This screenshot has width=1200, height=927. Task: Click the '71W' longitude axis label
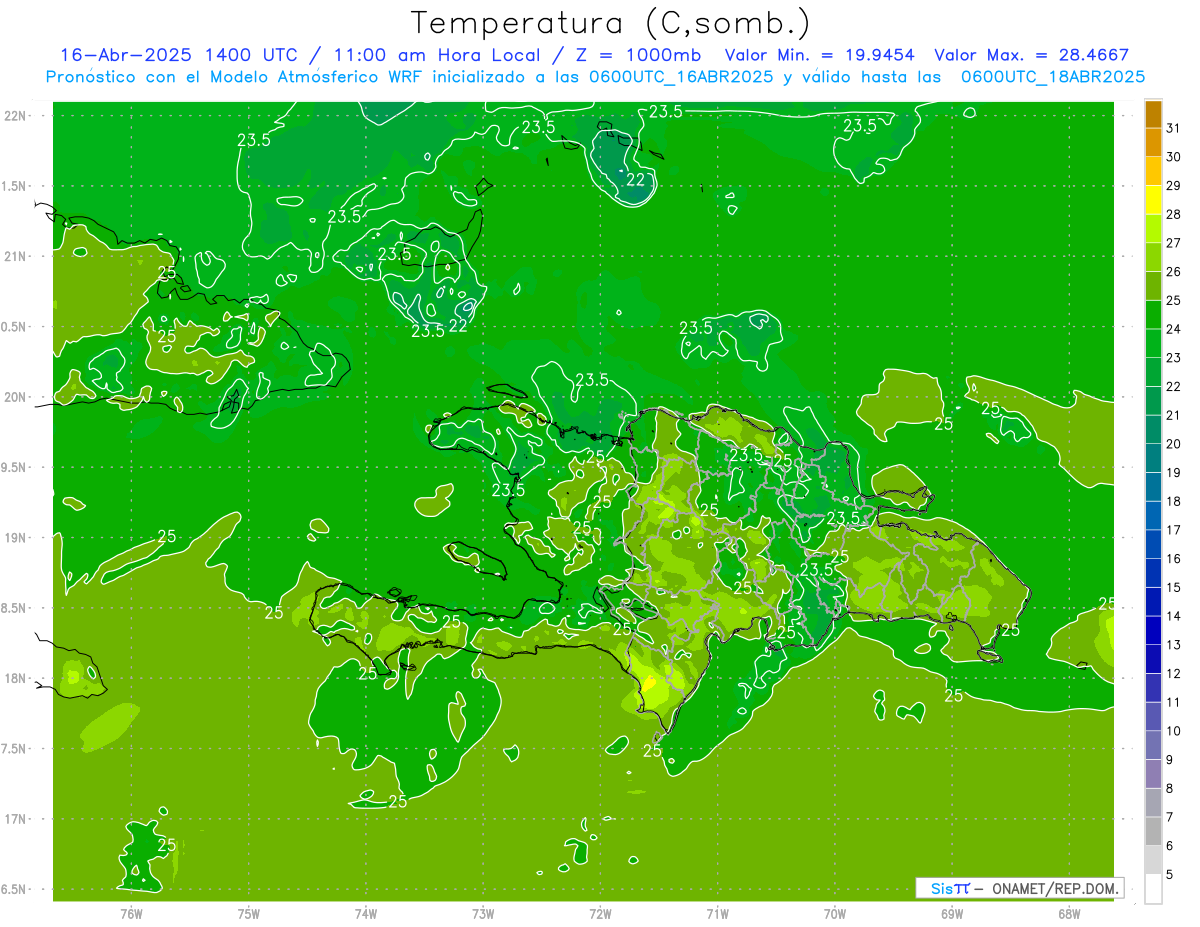(717, 914)
